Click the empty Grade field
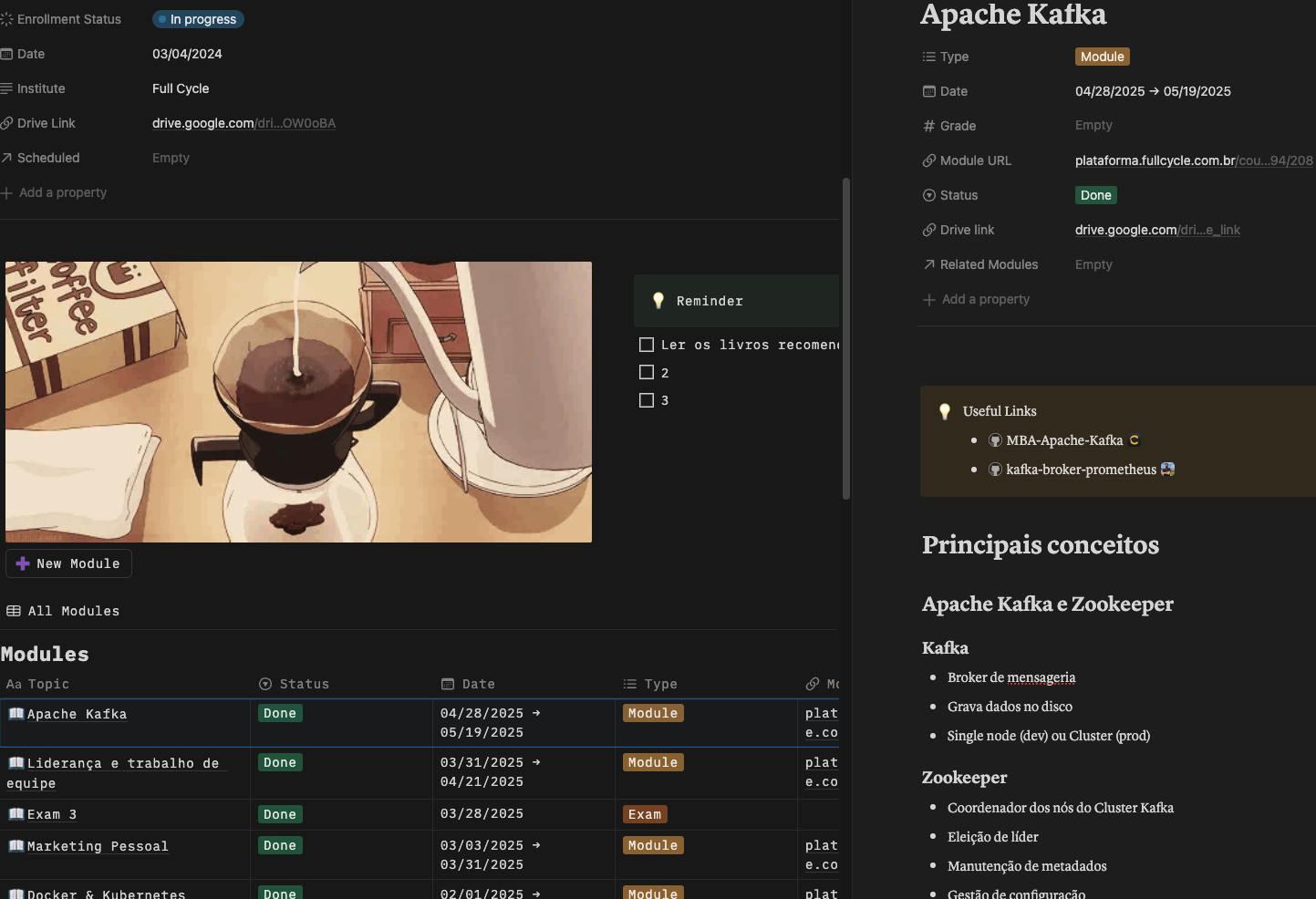The height and width of the screenshot is (899, 1316). pyautogui.click(x=1093, y=126)
